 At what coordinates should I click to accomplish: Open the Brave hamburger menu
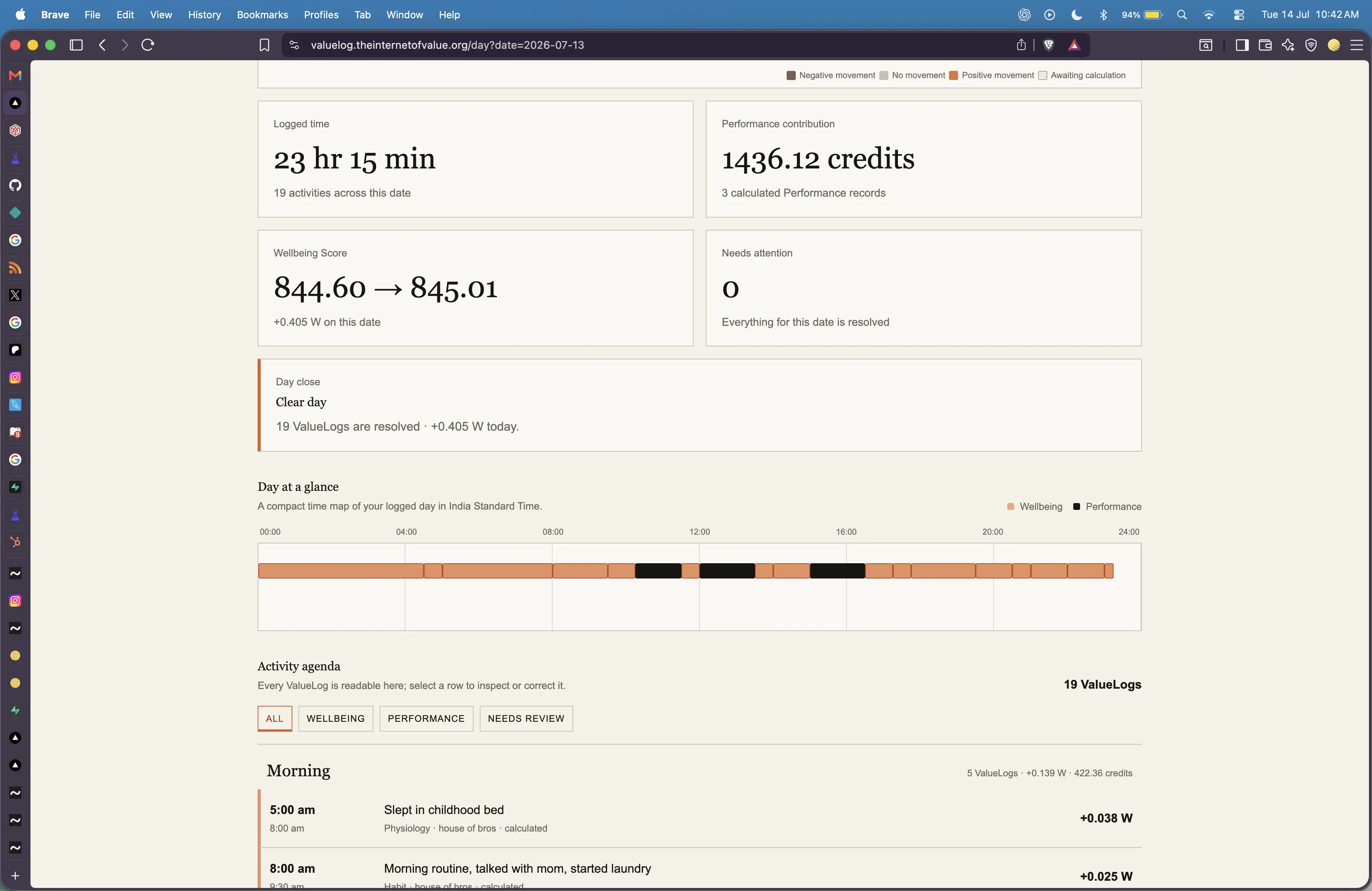tap(1356, 45)
